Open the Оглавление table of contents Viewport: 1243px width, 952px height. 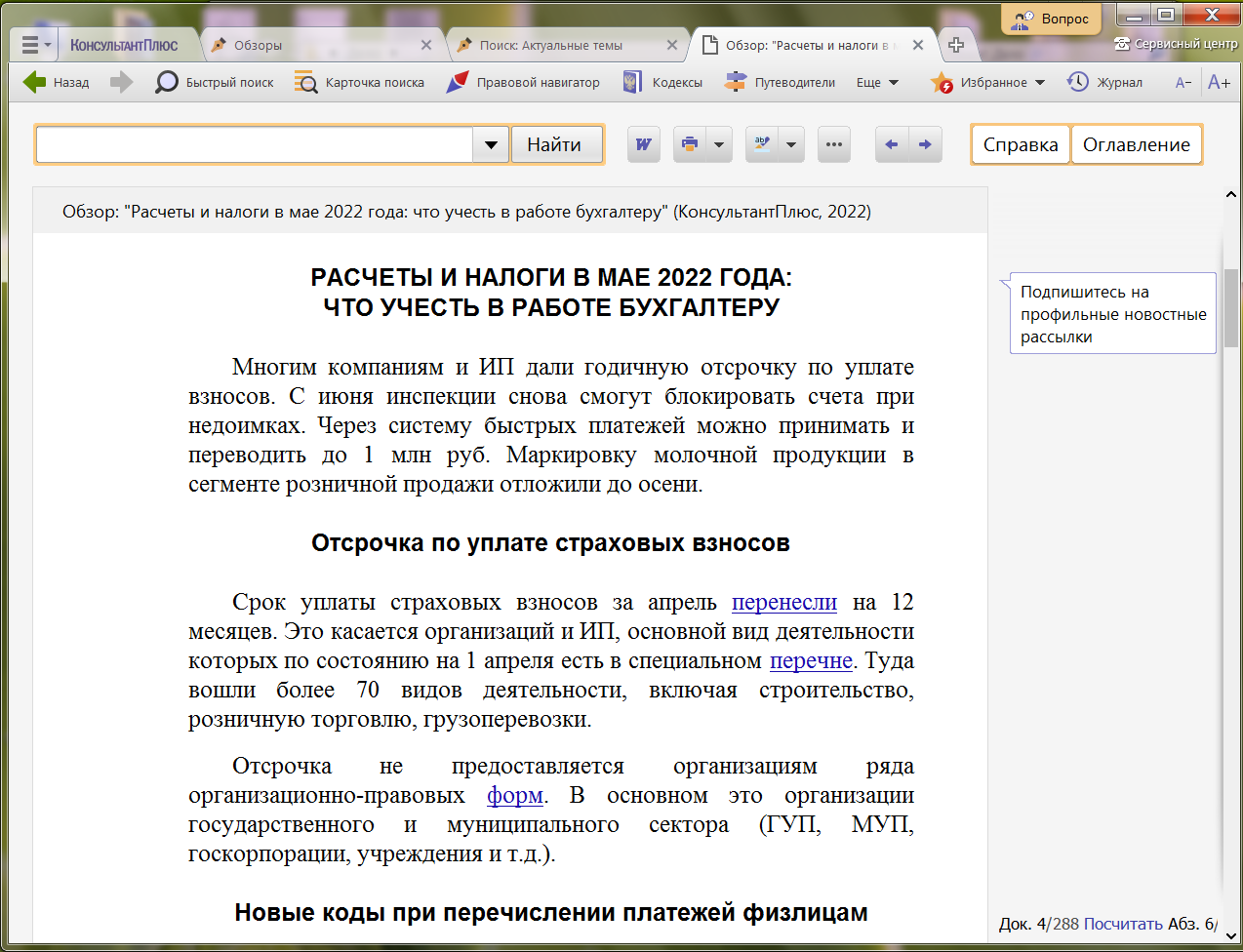tap(1136, 145)
